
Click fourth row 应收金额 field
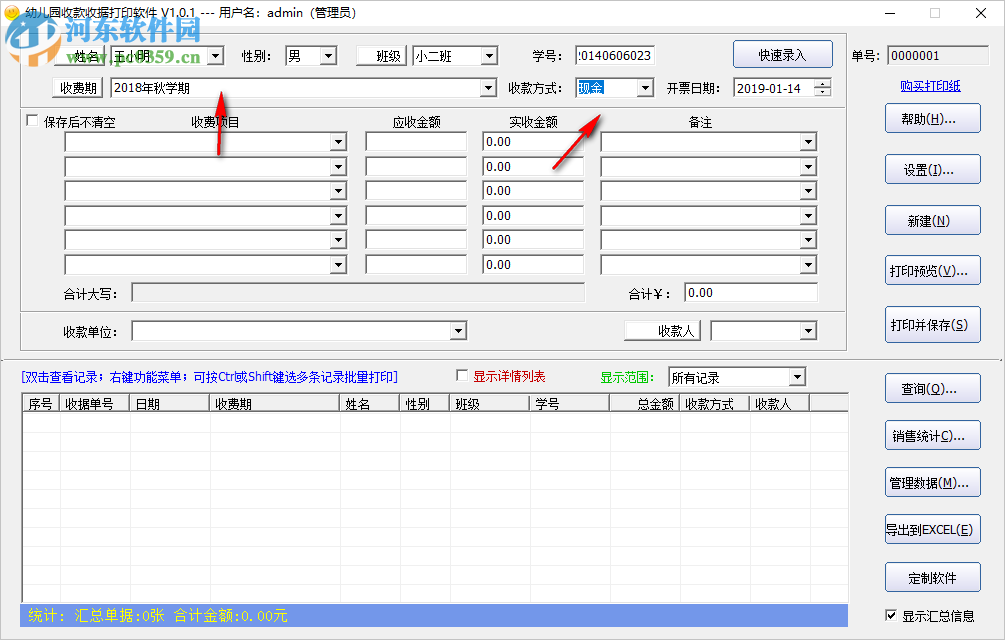[417, 216]
